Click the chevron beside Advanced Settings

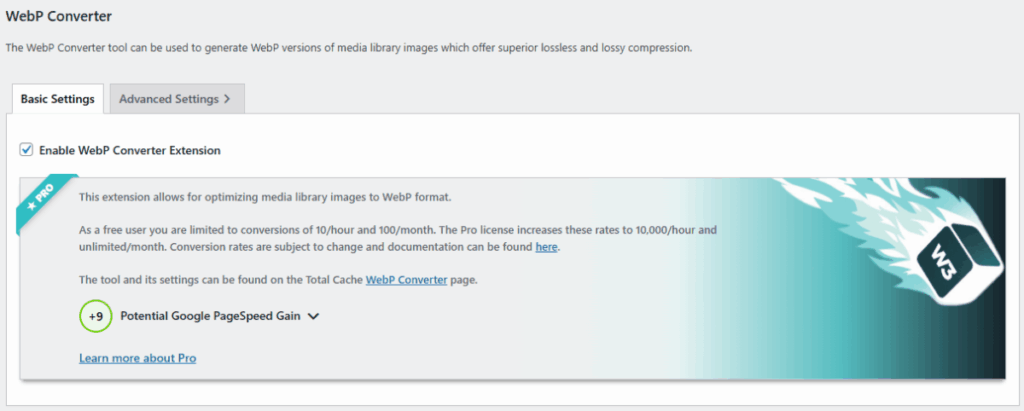(228, 99)
